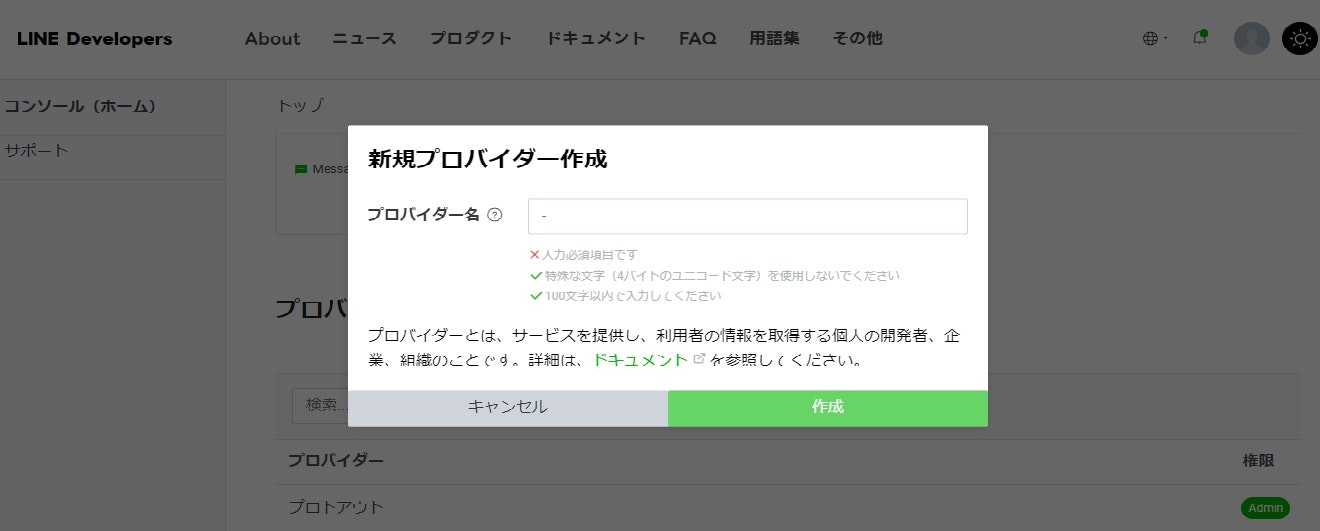This screenshot has width=1320, height=531.
Task: Click the 100文字以内 validation message
Action: [x=633, y=296]
